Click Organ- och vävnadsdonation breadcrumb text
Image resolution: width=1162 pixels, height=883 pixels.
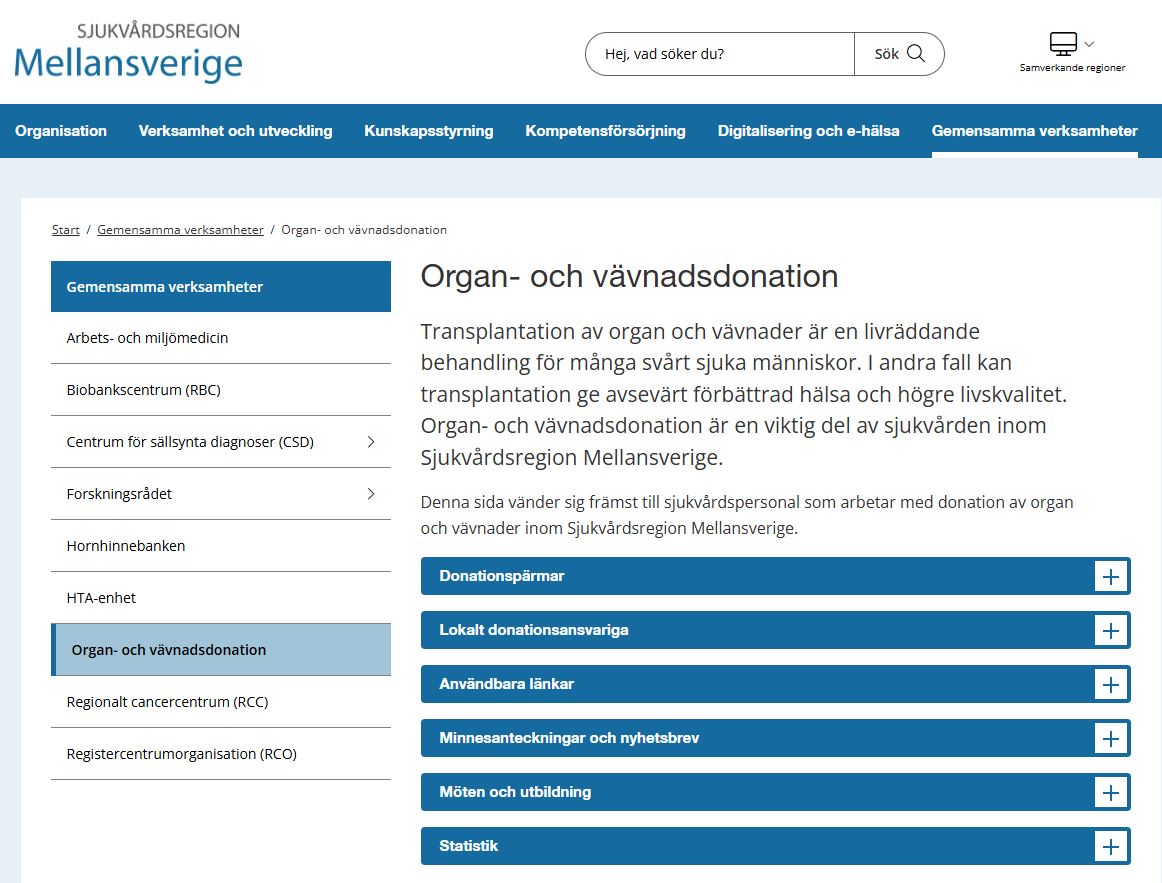[x=364, y=230]
